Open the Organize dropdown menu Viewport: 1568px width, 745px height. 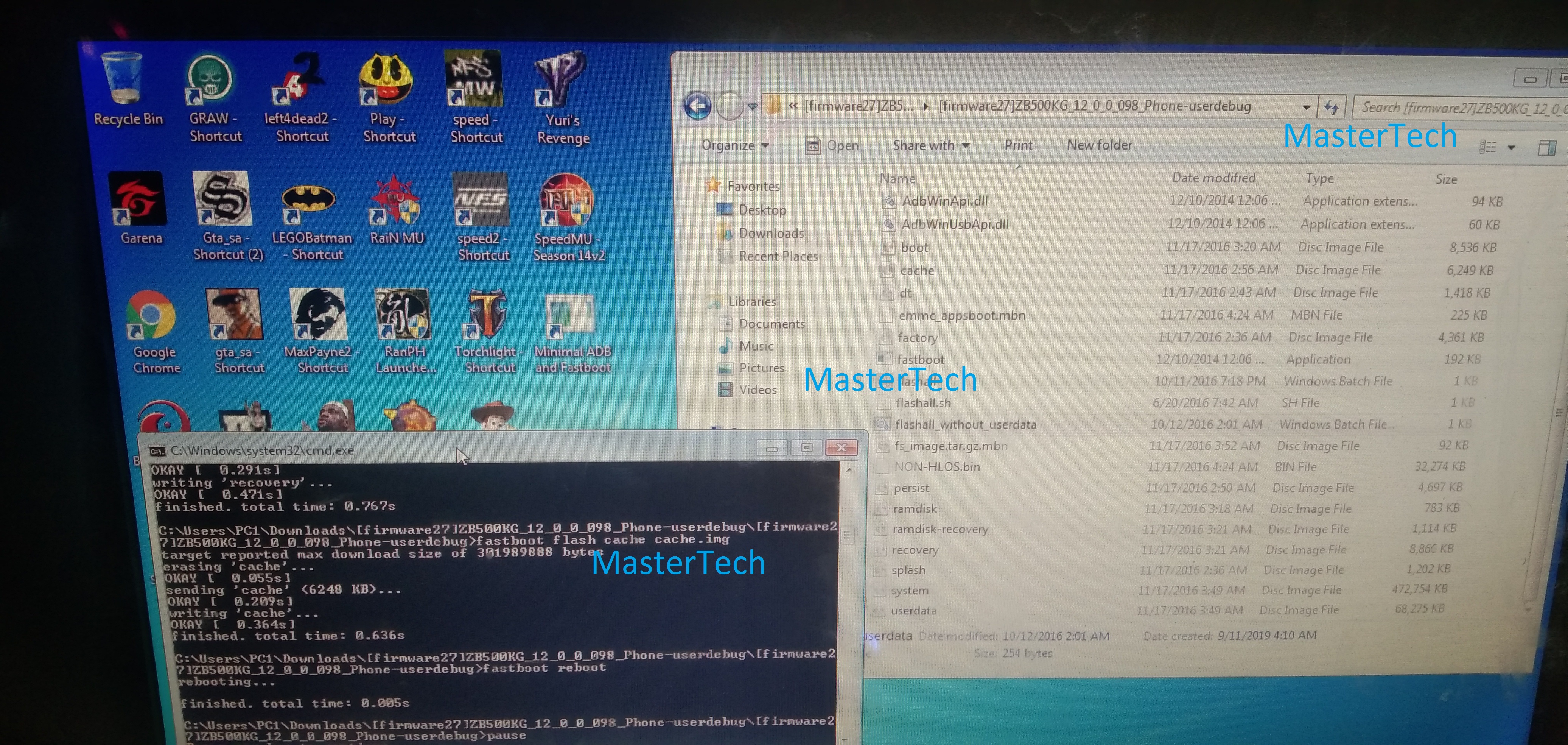pyautogui.click(x=735, y=145)
